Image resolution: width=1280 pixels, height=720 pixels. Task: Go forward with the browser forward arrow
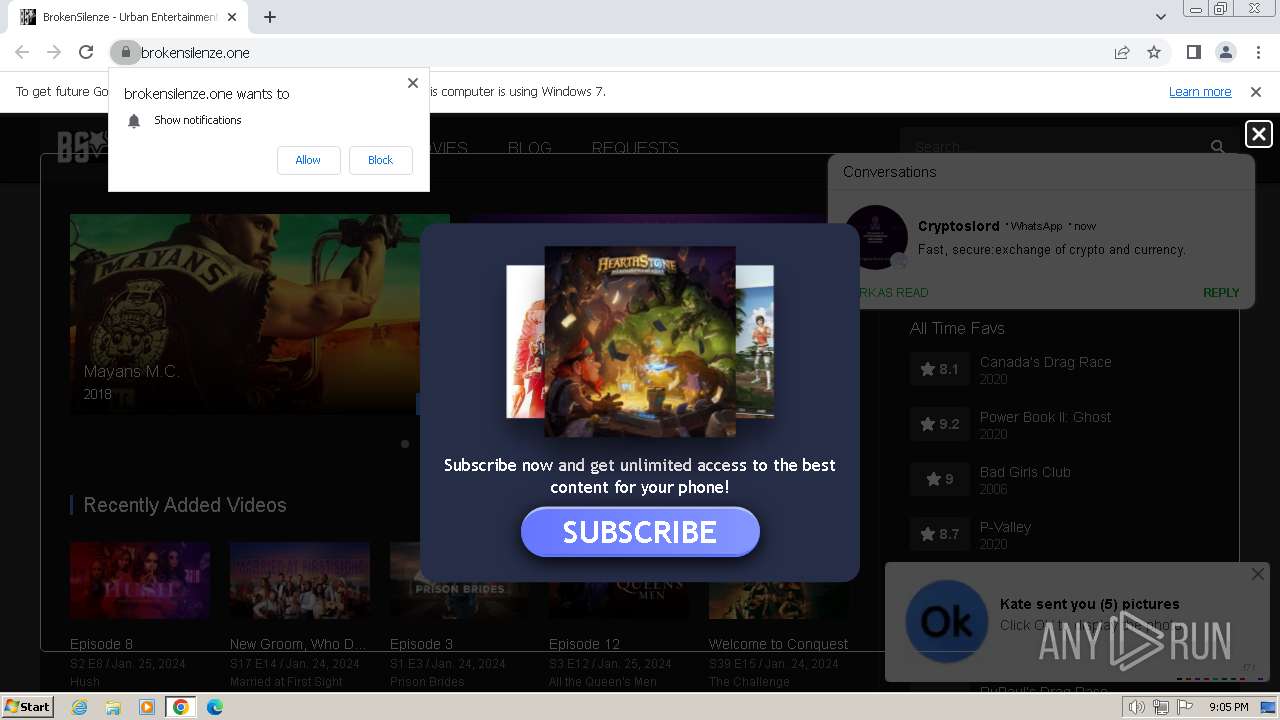click(54, 52)
